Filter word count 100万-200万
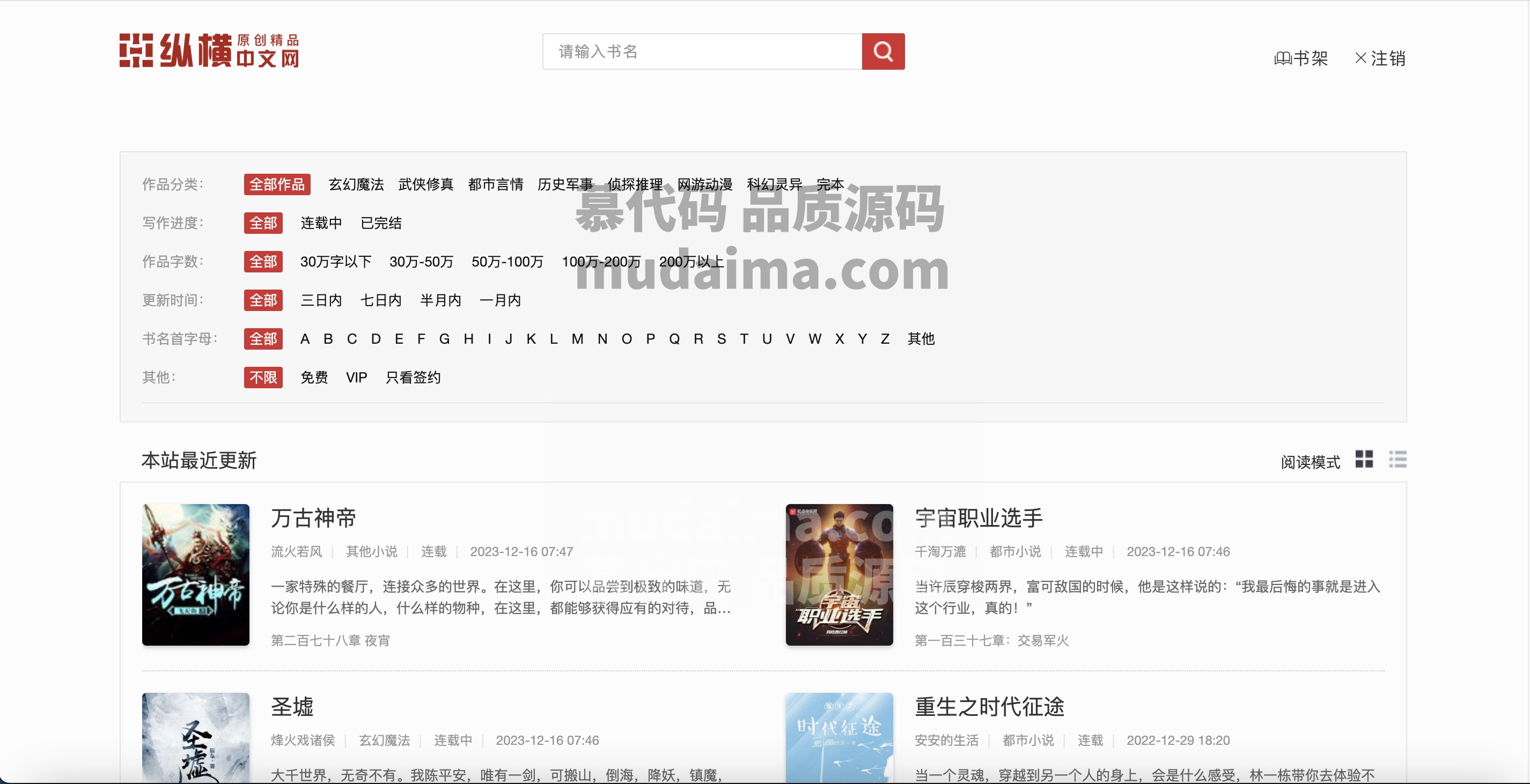This screenshot has height=784, width=1530. [x=601, y=262]
